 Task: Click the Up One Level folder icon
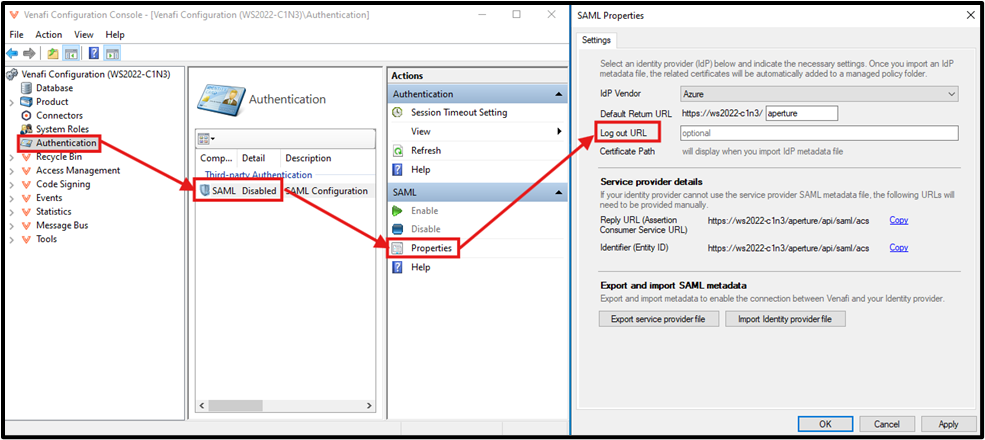click(x=51, y=53)
